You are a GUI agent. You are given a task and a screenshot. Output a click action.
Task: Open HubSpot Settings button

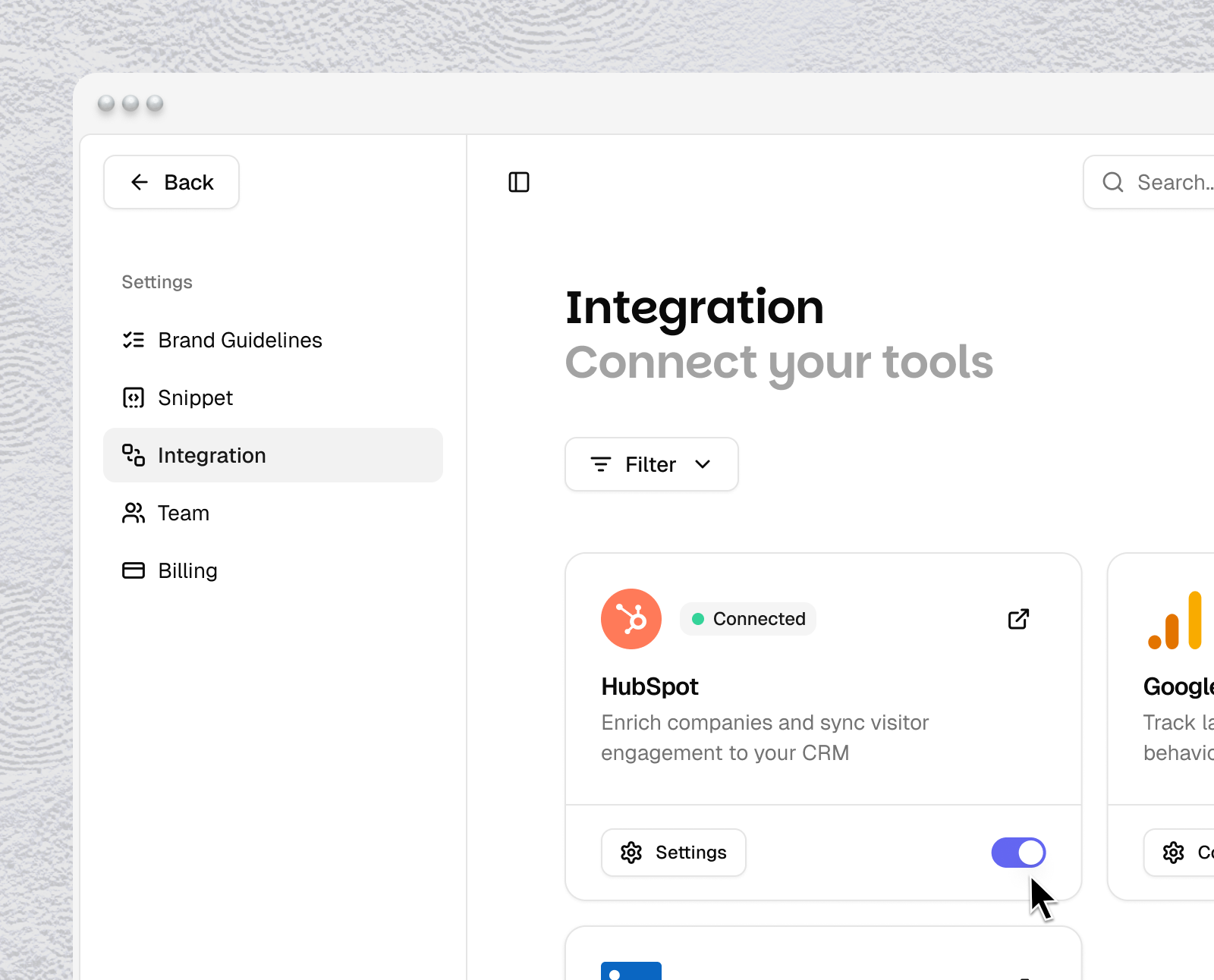point(674,853)
